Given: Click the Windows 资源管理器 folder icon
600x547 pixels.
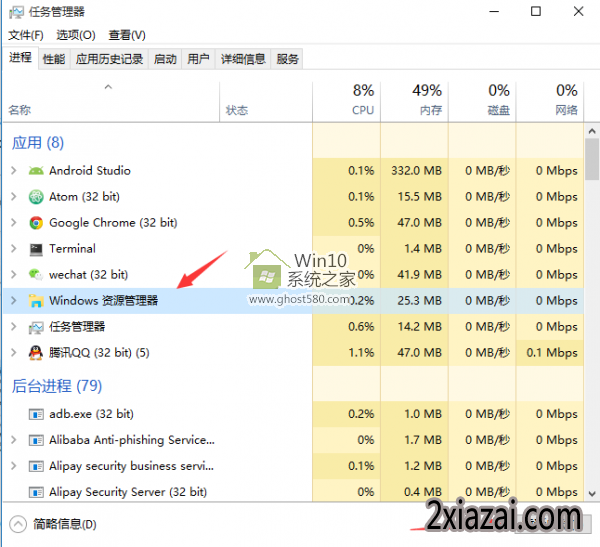Looking at the screenshot, I should click(36, 301).
